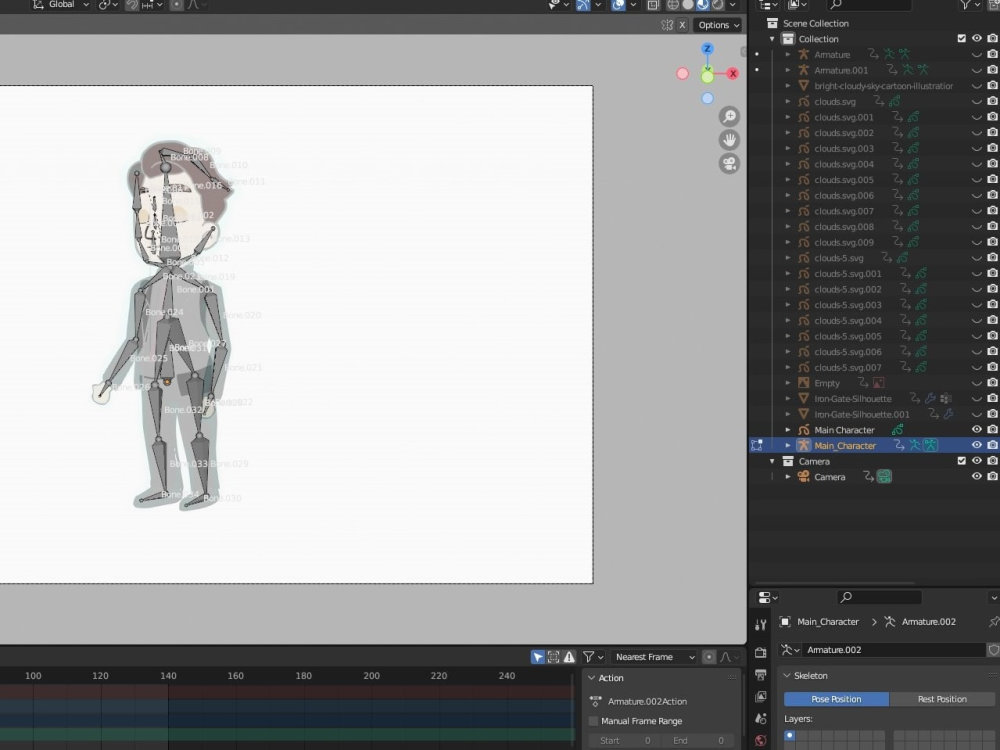The width and height of the screenshot is (1000, 750).
Task: Click the green Y axis gizmo ball
Action: pos(707,77)
